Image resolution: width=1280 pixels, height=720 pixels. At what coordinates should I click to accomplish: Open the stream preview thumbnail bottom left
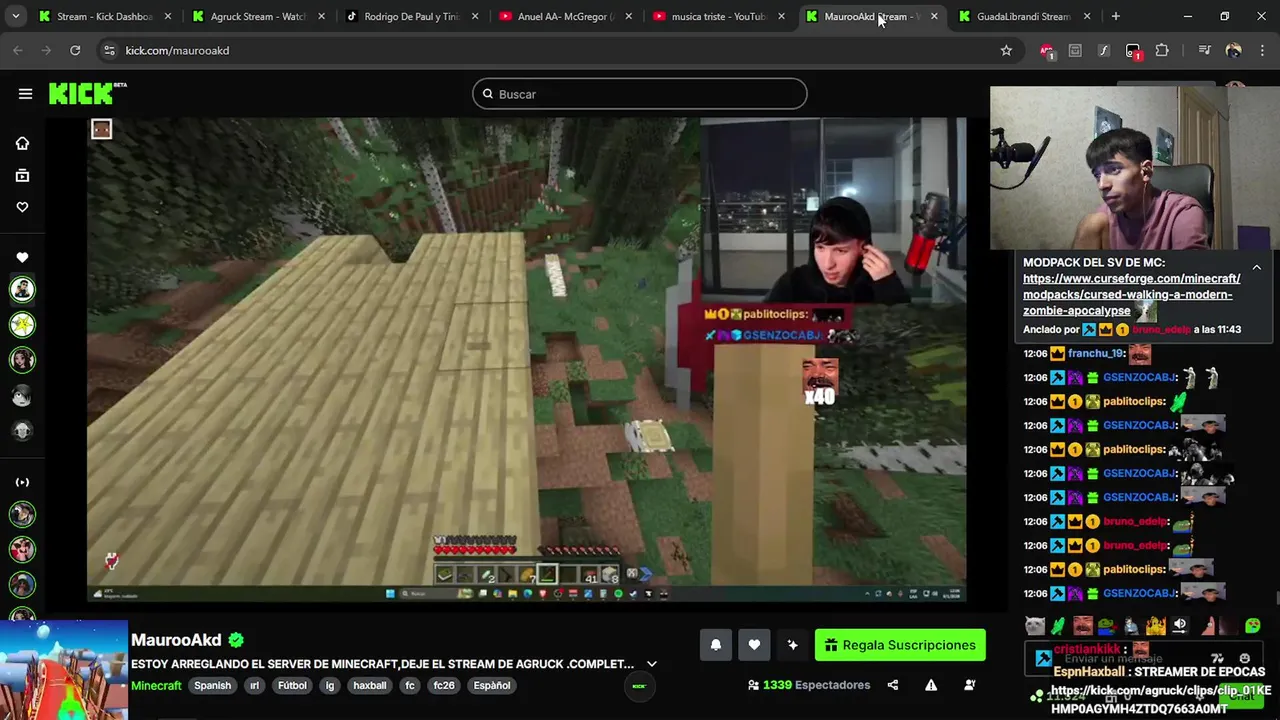(64, 670)
